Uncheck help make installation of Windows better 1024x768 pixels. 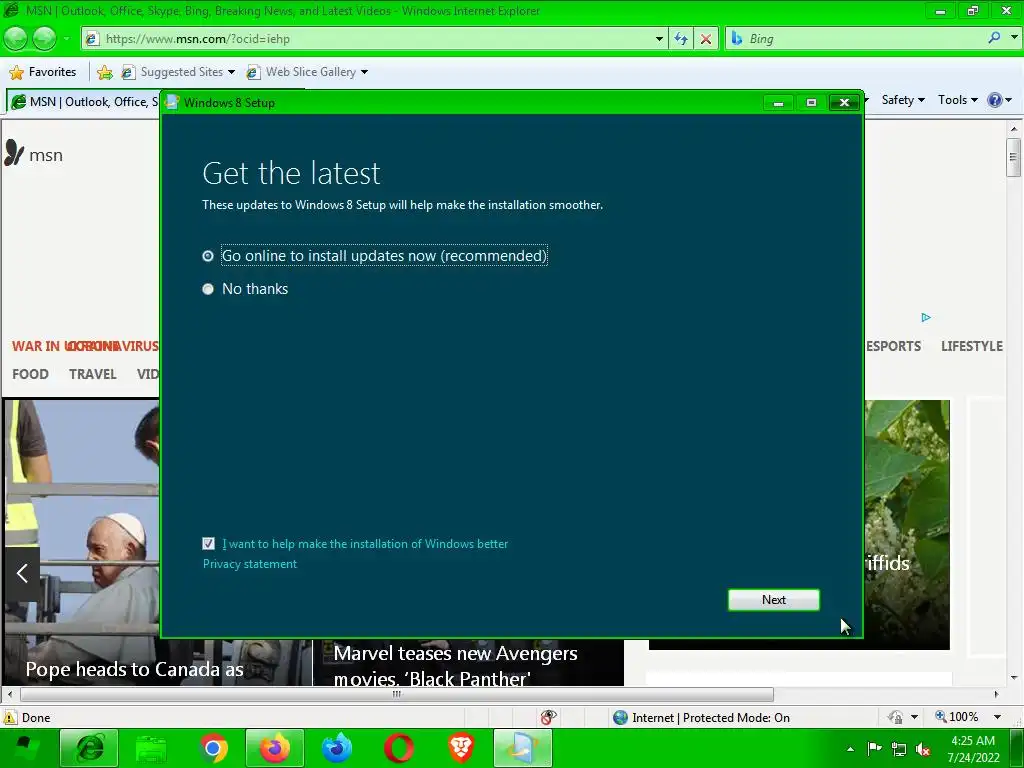coord(208,543)
